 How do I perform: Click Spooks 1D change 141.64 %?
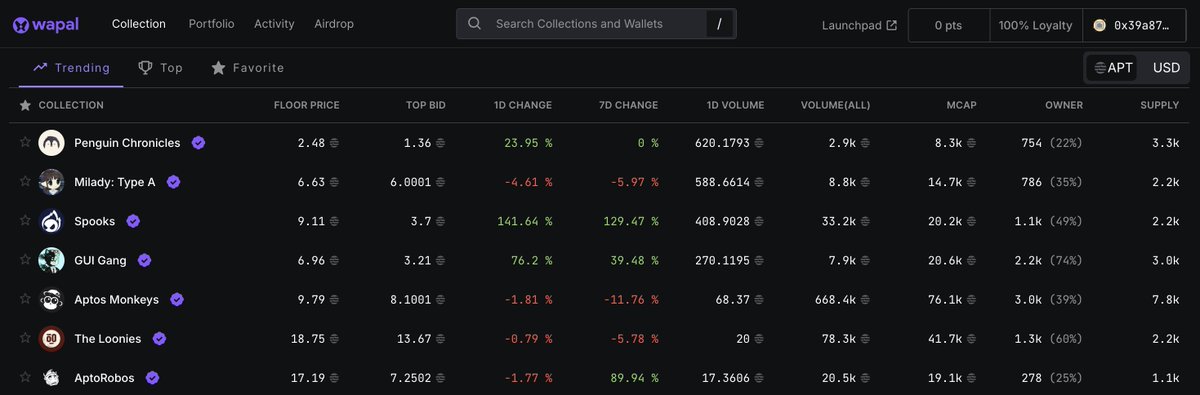coord(524,221)
